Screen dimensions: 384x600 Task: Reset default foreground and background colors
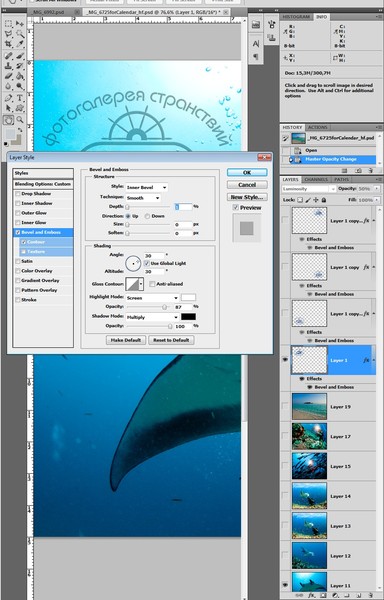tap(6, 145)
